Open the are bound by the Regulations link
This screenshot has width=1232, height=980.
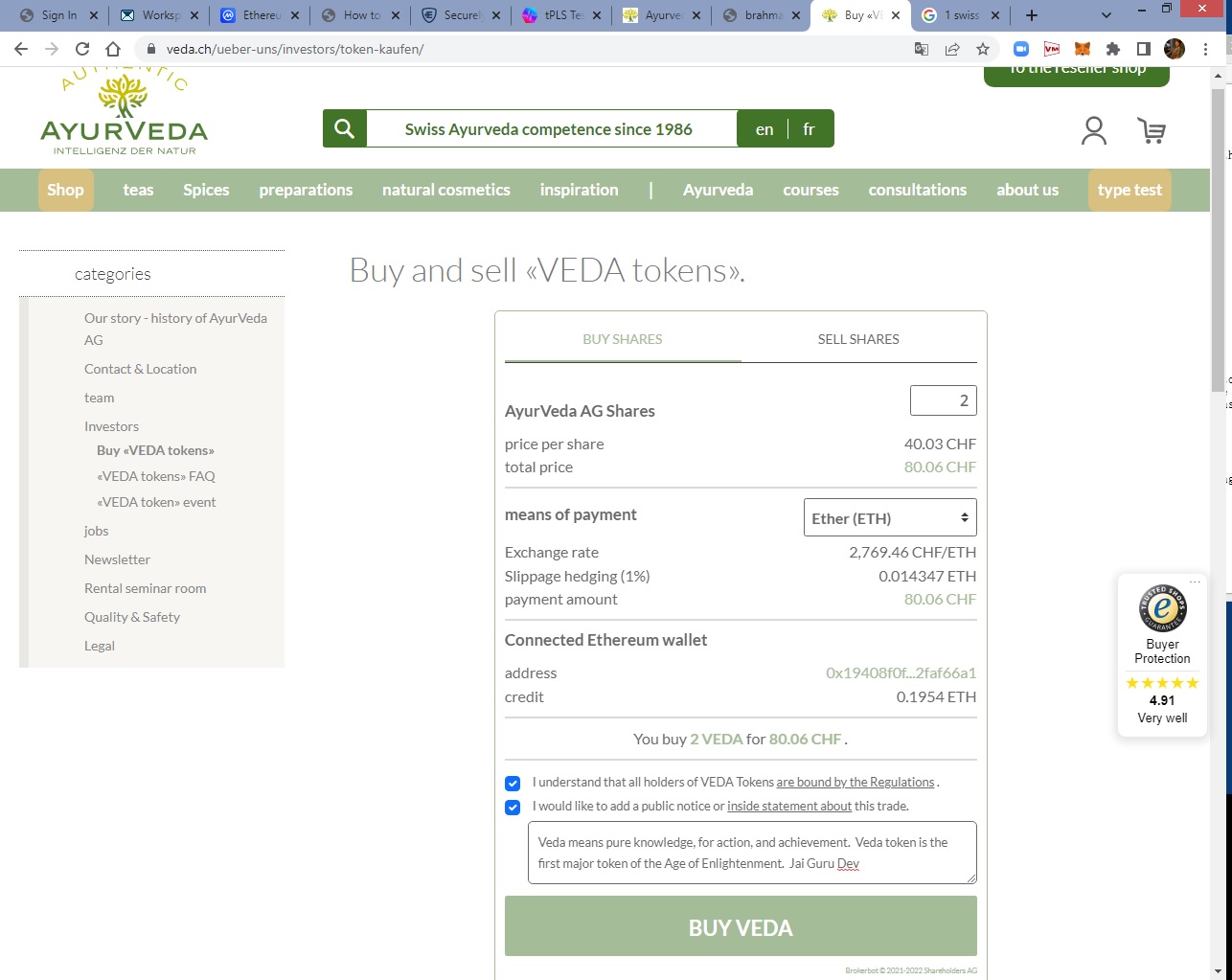[x=855, y=783]
